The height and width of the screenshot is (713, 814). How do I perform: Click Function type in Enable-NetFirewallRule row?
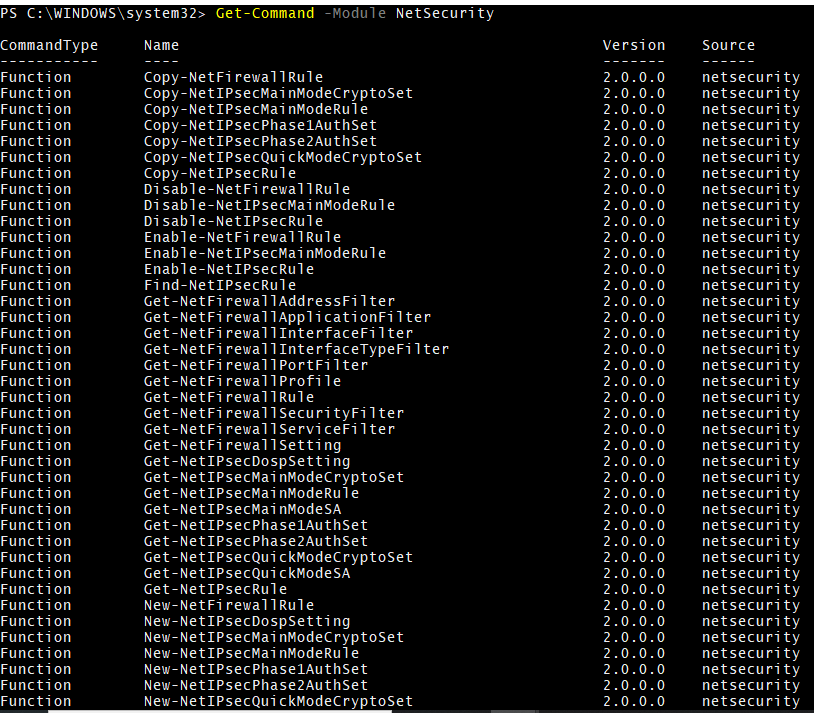[x=36, y=237]
